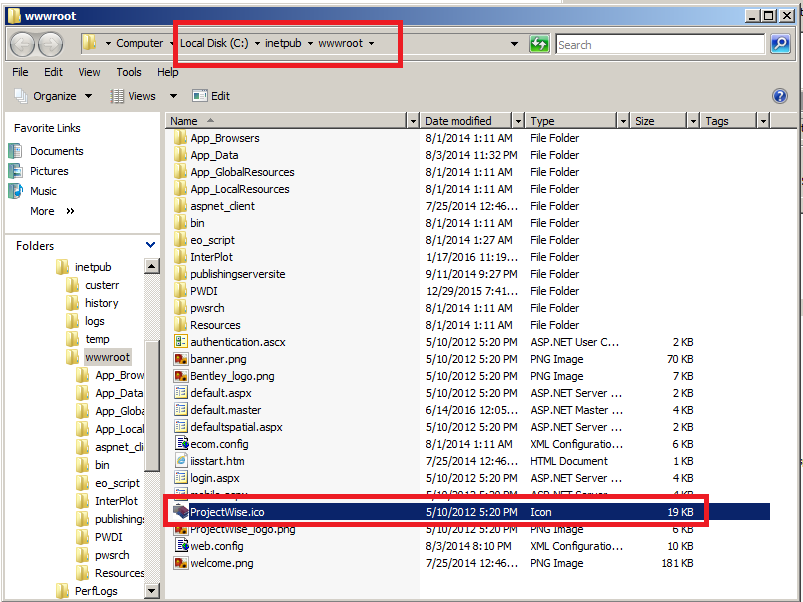The width and height of the screenshot is (803, 602).
Task: Click the green Refresh button
Action: pos(539,44)
